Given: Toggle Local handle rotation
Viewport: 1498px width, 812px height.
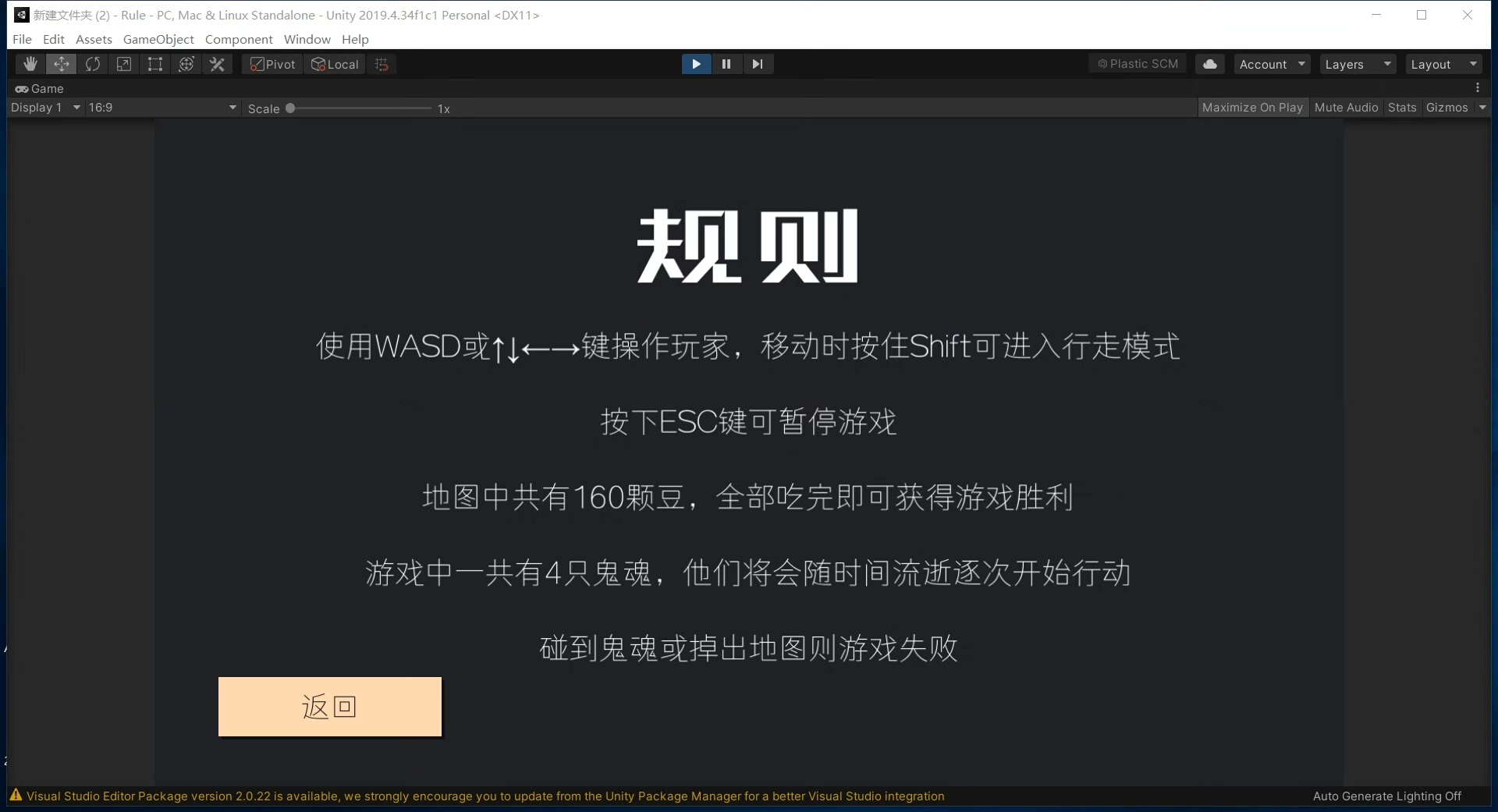Looking at the screenshot, I should point(335,64).
